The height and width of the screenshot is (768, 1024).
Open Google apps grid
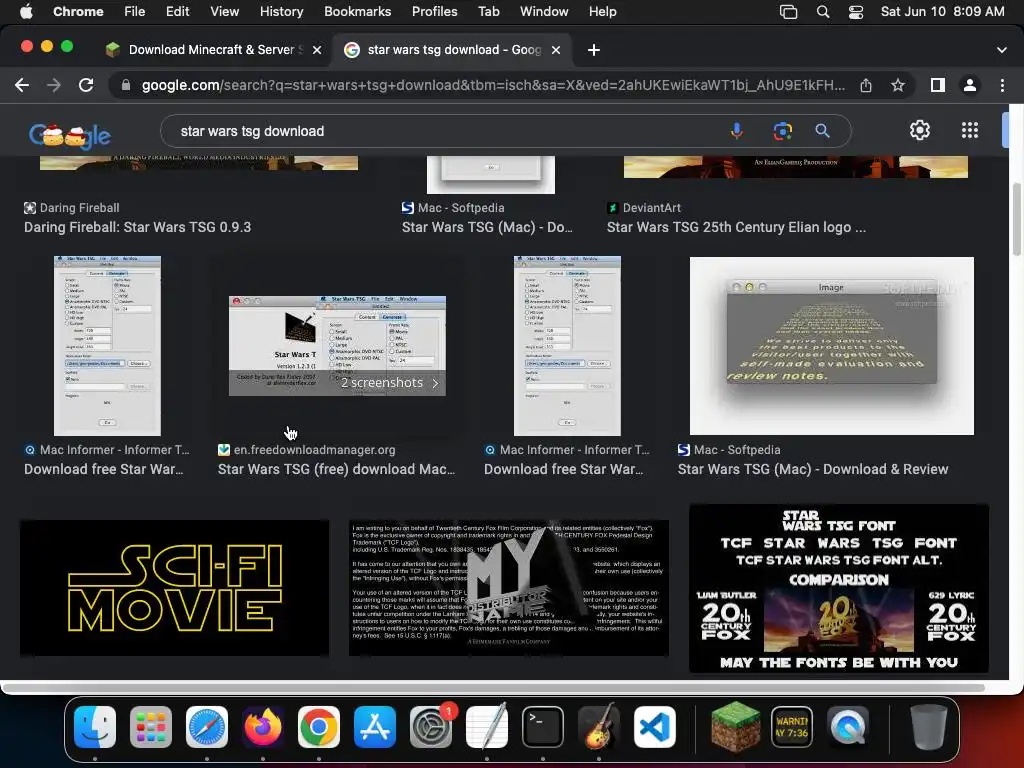pos(970,130)
